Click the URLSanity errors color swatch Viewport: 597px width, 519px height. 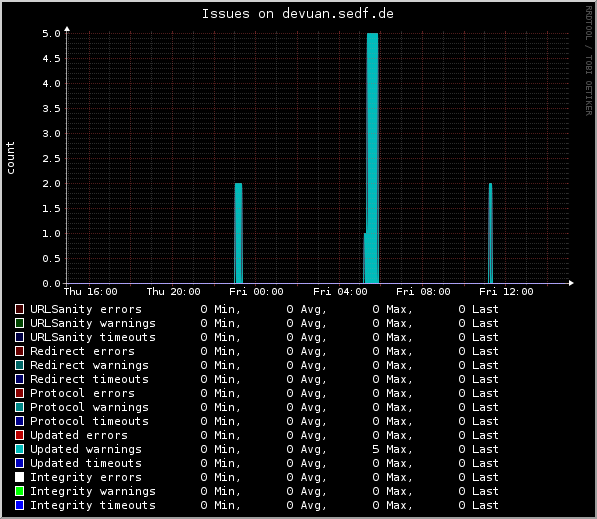pos(19,309)
